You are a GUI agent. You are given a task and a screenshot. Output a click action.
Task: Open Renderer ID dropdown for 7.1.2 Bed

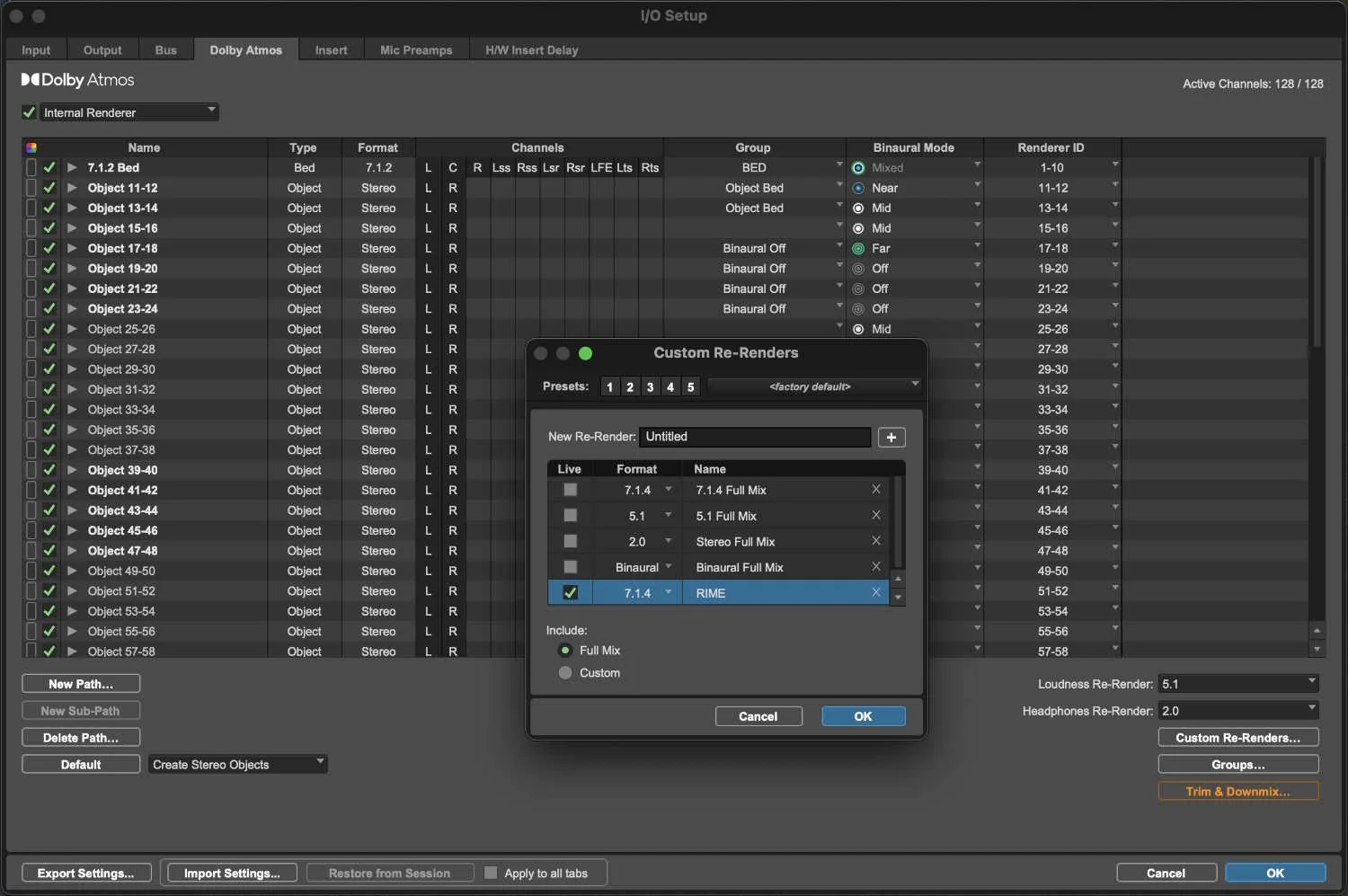(1115, 166)
